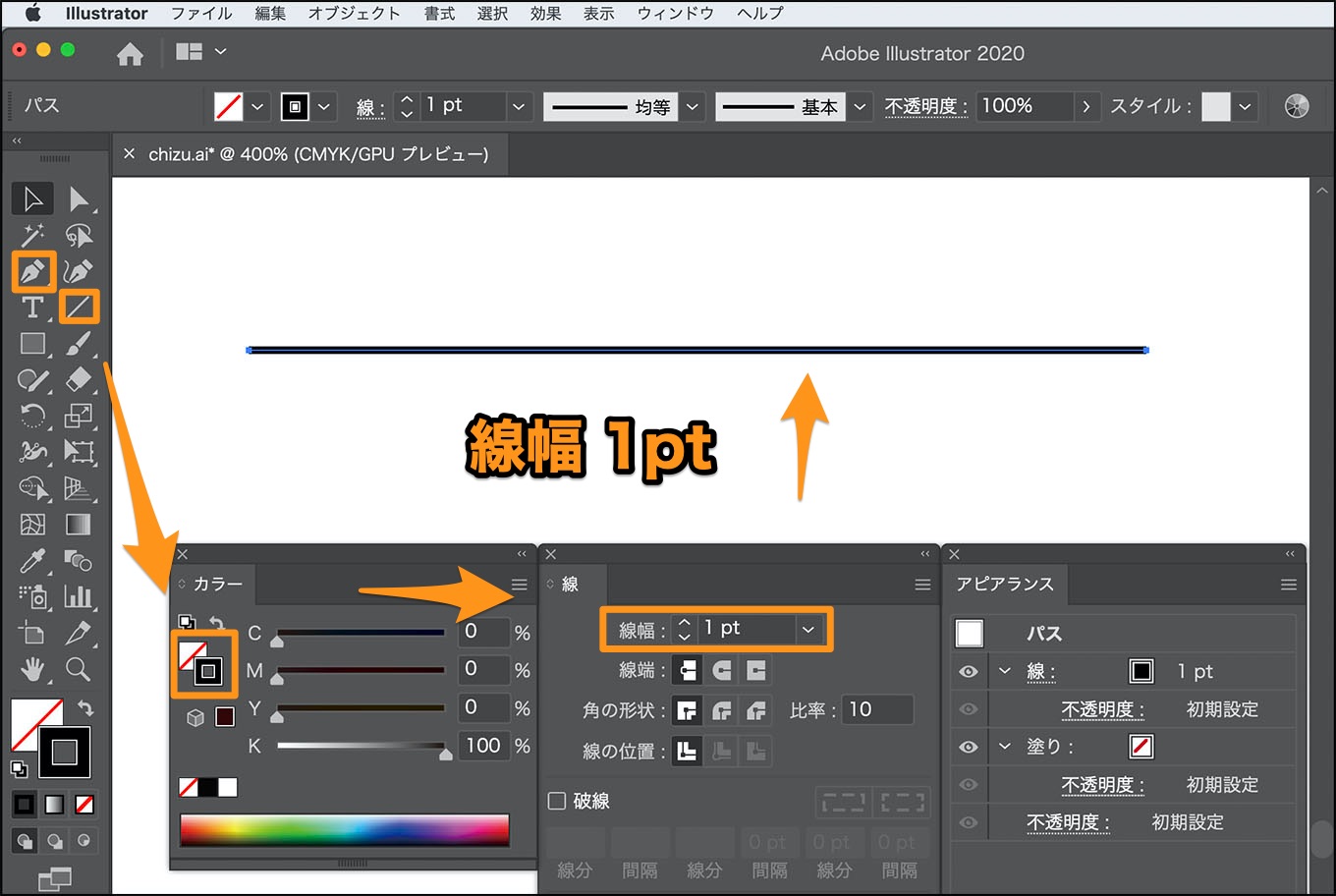
Task: Select the Column Graph tool
Action: coord(79,596)
